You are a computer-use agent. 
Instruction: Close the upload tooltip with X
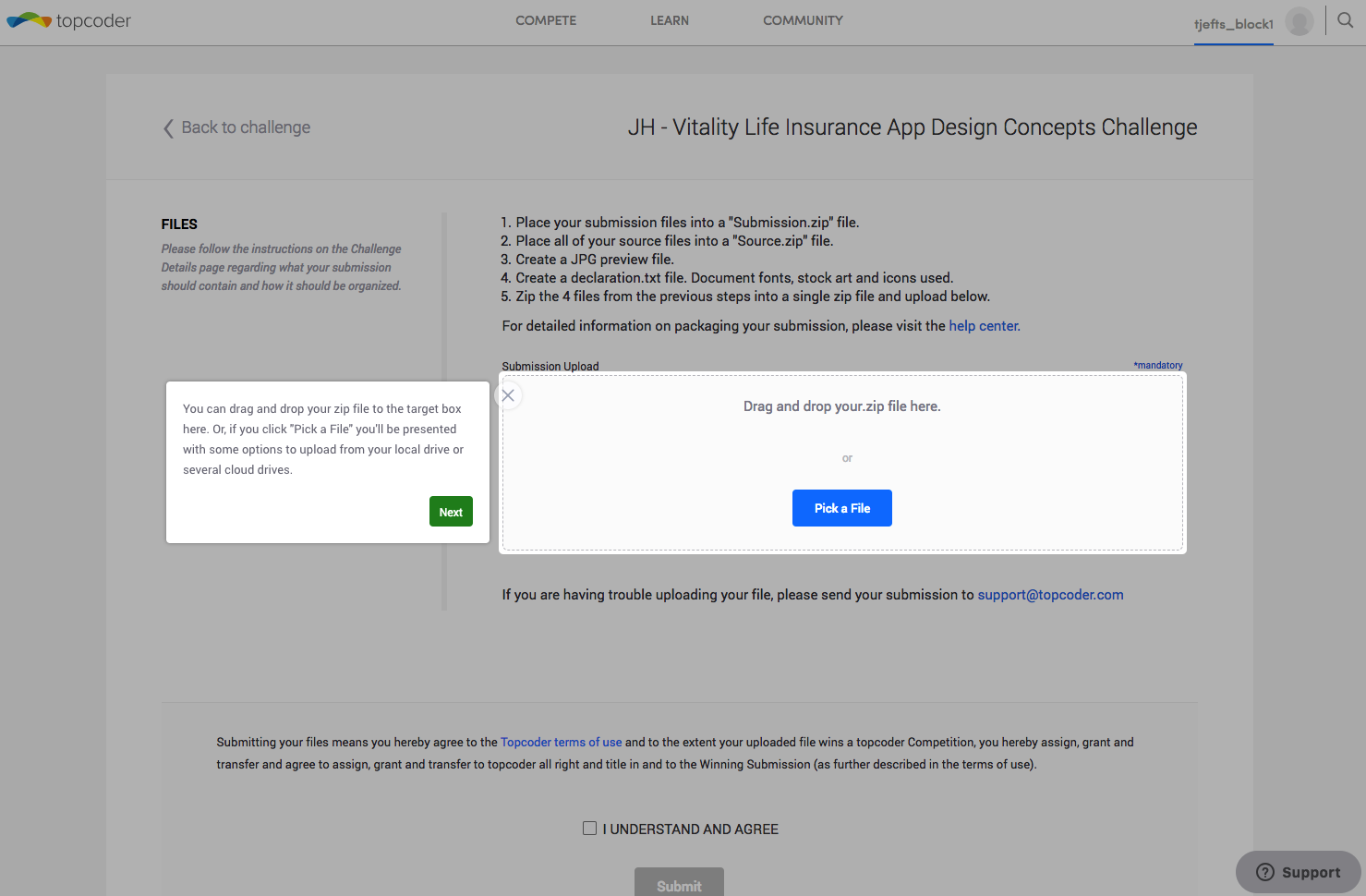508,395
